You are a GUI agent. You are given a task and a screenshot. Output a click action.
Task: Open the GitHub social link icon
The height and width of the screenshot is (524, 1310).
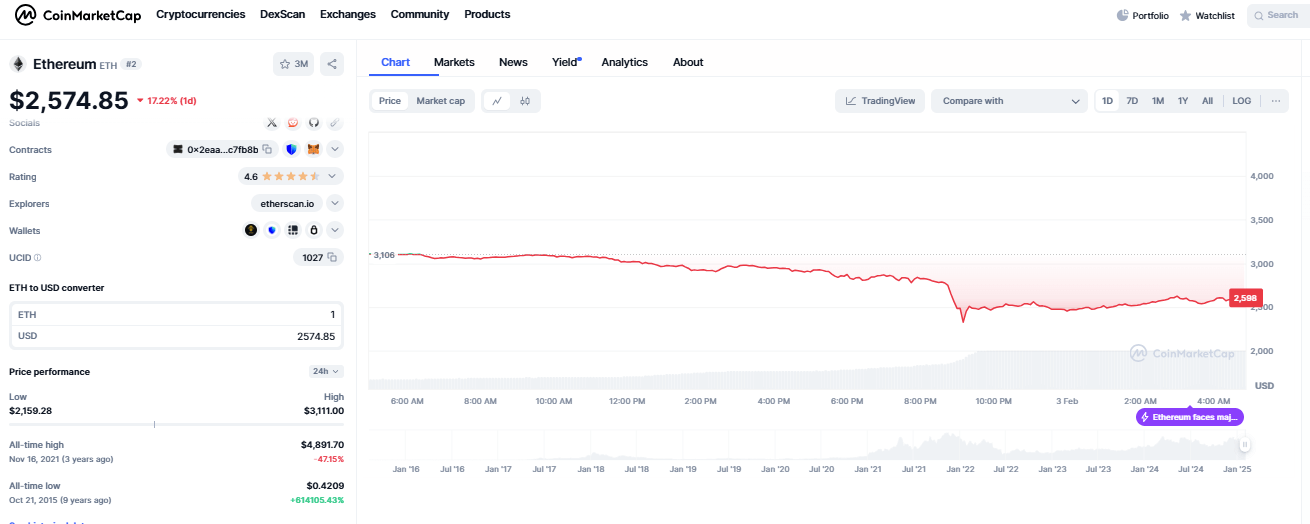tap(314, 123)
